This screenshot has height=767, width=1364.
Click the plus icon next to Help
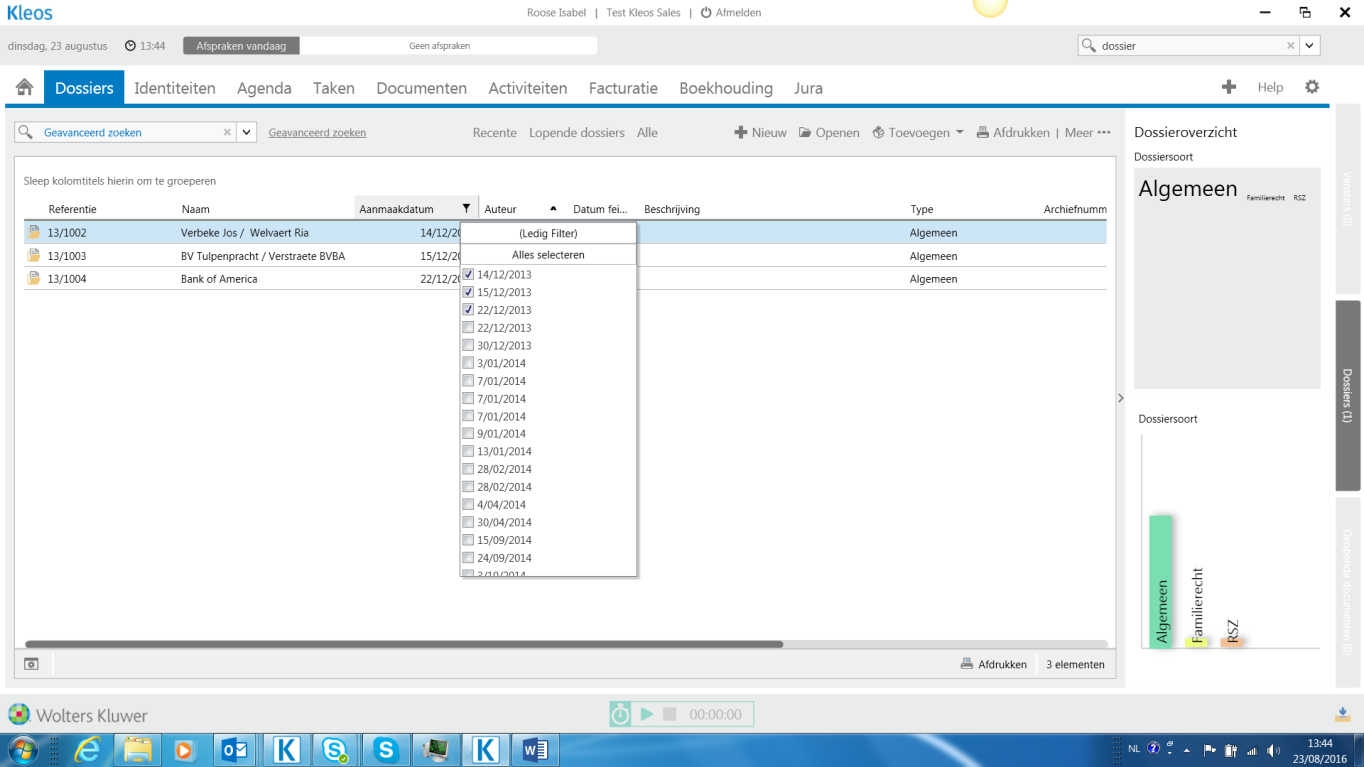click(x=1229, y=87)
